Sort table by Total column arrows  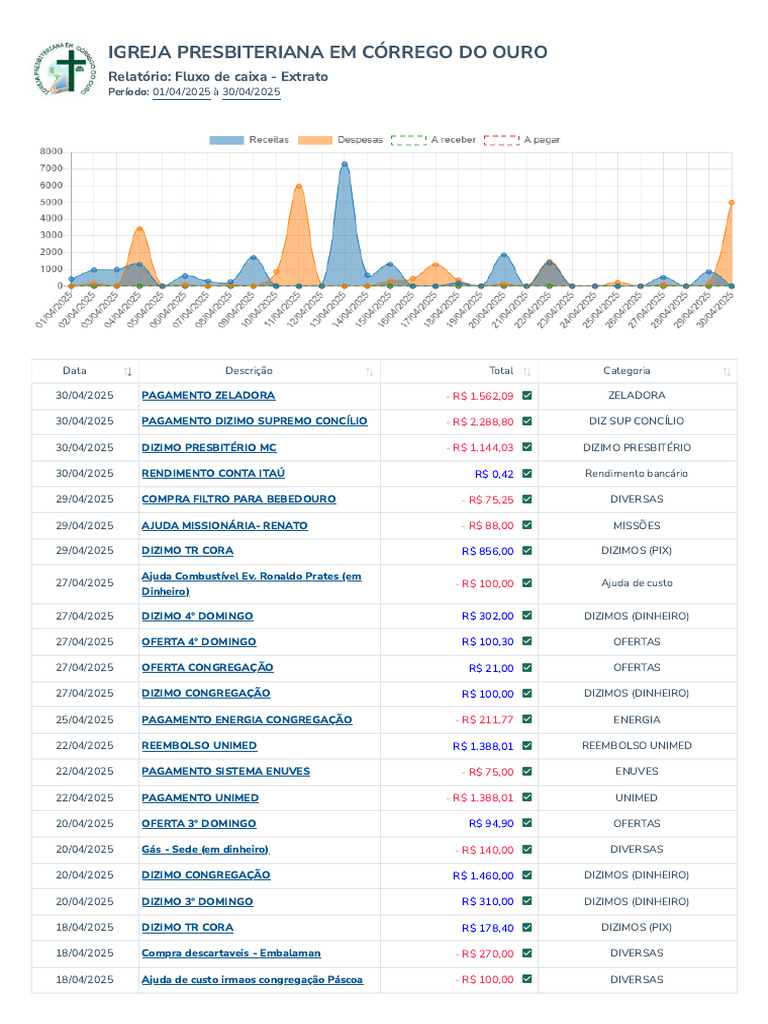(x=527, y=372)
